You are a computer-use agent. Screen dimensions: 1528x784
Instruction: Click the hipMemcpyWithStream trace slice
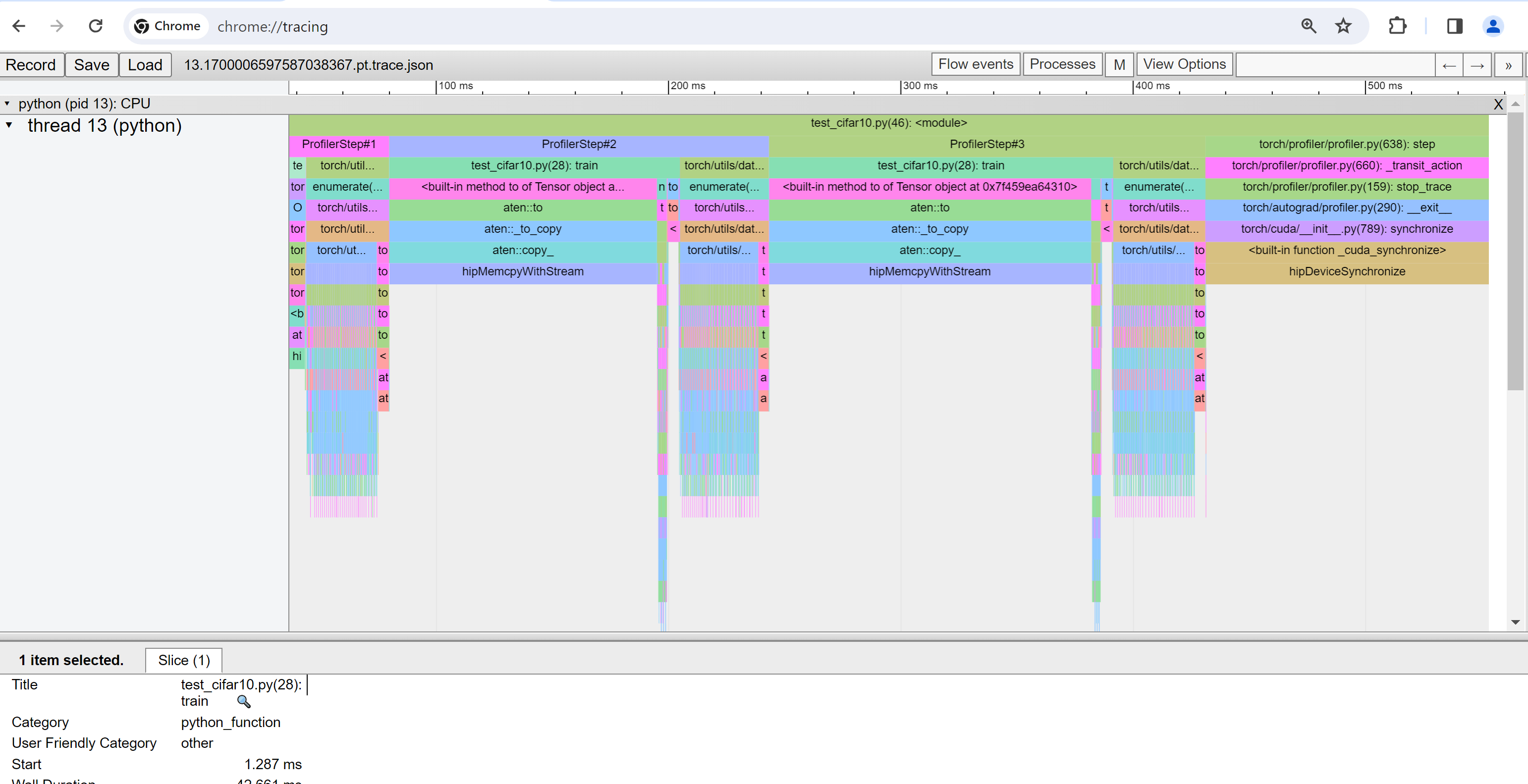522,271
